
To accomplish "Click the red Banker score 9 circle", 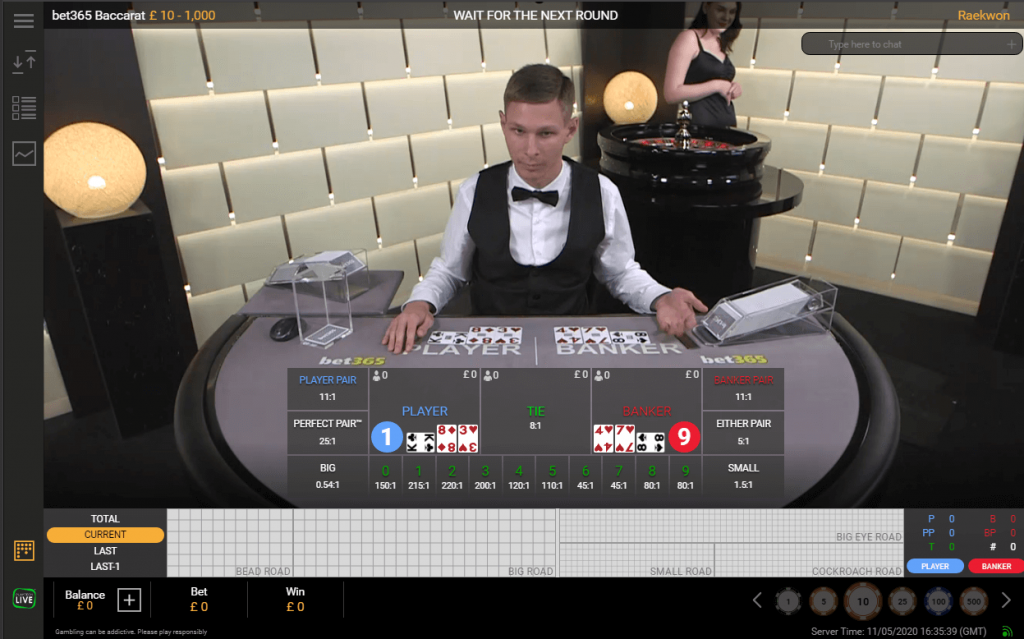I will [x=684, y=436].
